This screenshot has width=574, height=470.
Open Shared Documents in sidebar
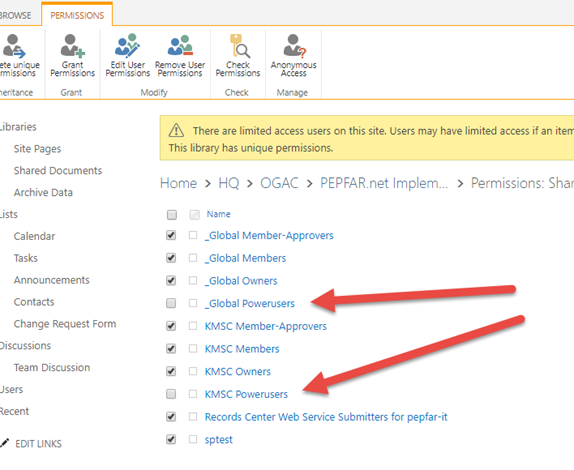[58, 171]
